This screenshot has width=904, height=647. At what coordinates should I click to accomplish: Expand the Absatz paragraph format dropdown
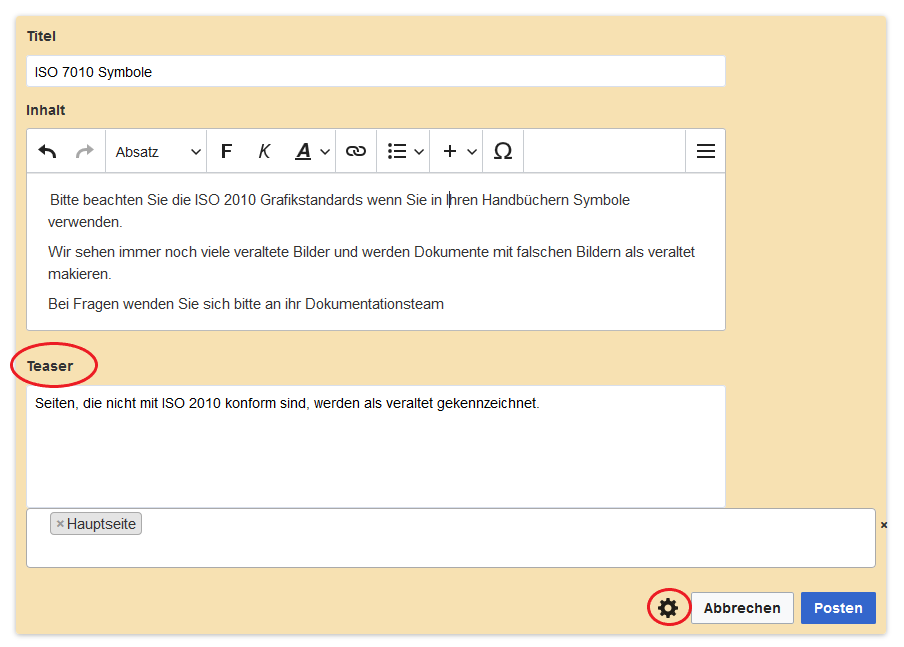tap(157, 152)
